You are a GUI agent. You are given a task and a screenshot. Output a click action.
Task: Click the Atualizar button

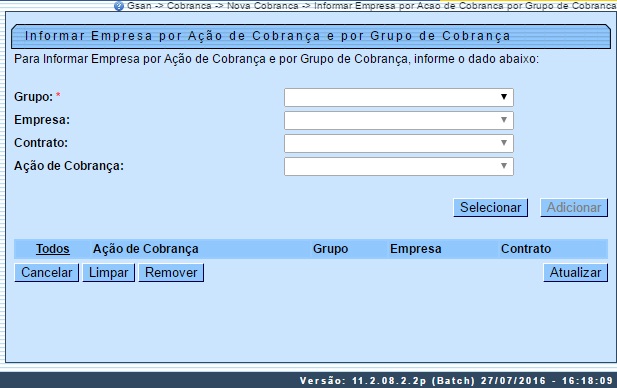[x=575, y=272]
